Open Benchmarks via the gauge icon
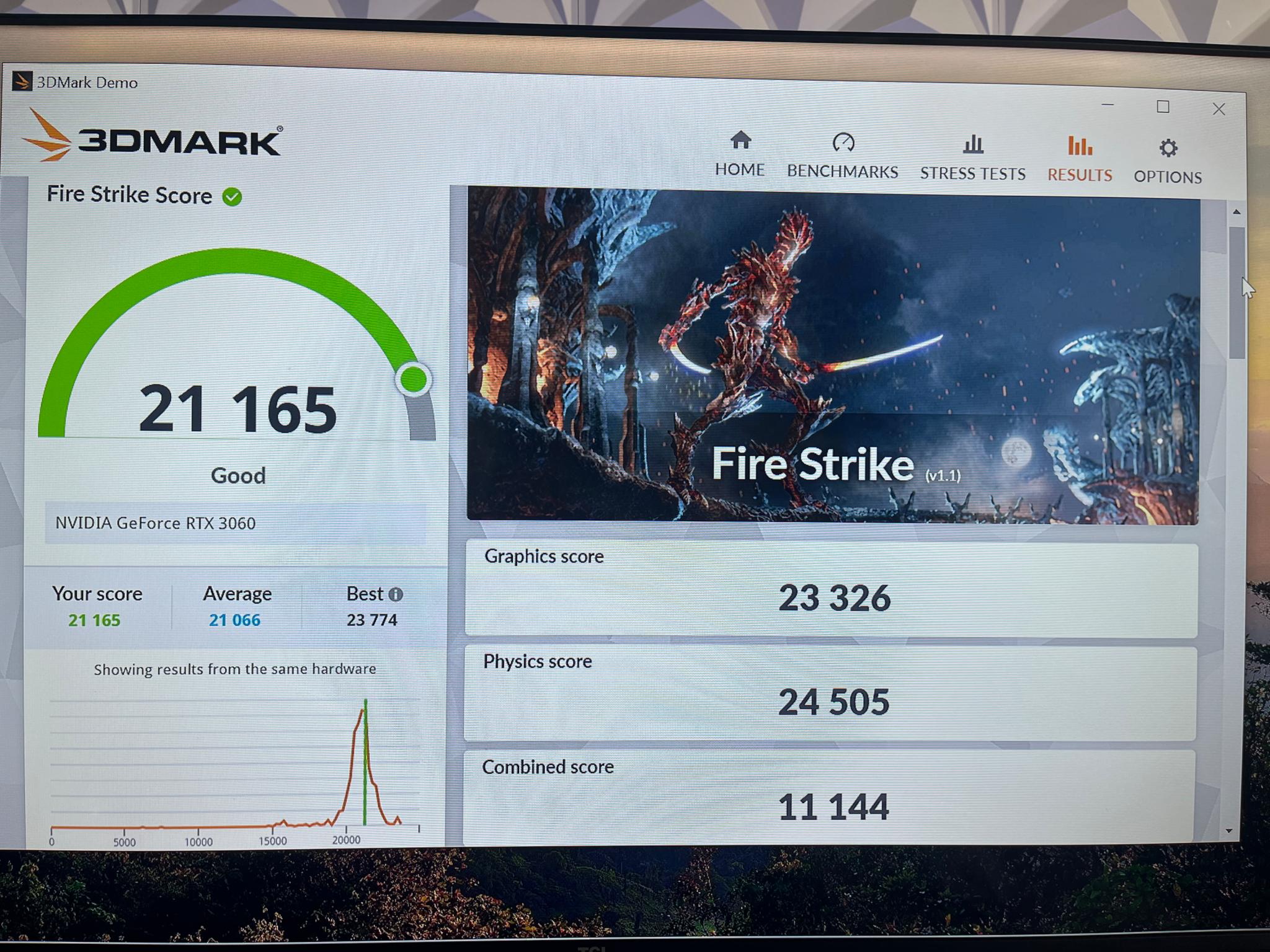Screen dimensions: 1270x952 tap(843, 143)
